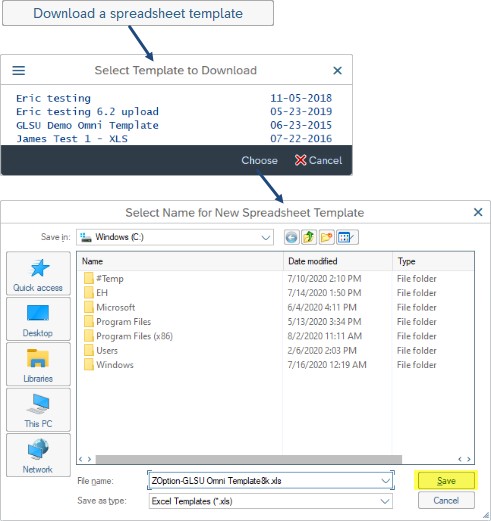Click Choose in the template dialog
This screenshot has height=521, width=491.
pos(259,160)
